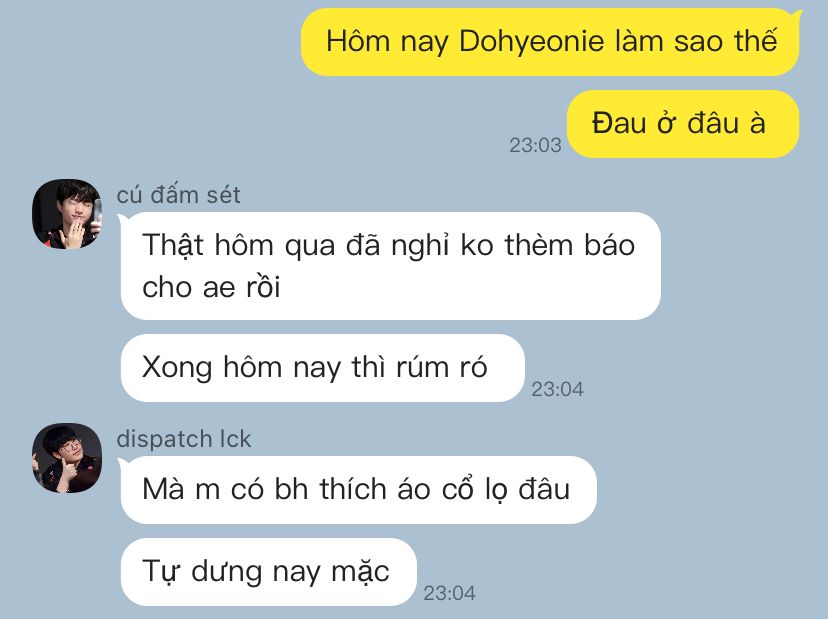Screen dimensions: 828x619
Task: Tap the 'Thật hôm qua đã nghỉ' message bubble
Action: (391, 266)
